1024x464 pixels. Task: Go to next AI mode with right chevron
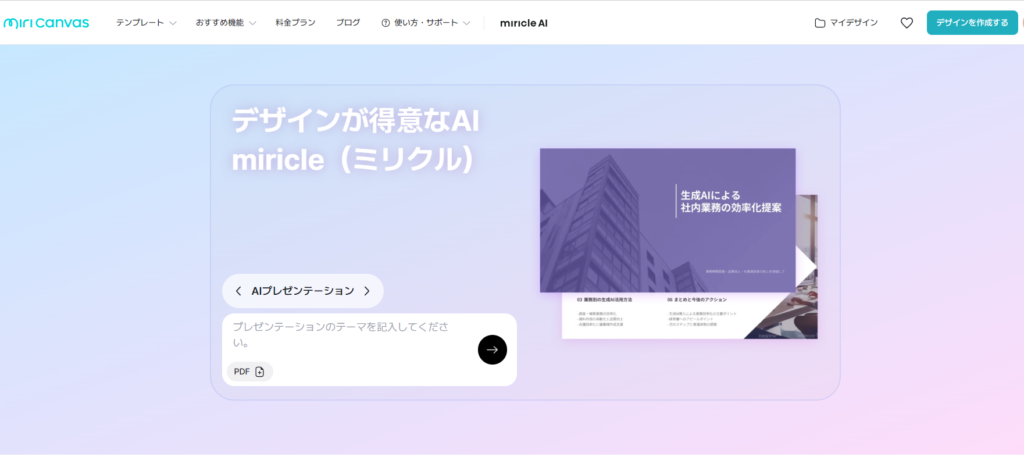367,291
